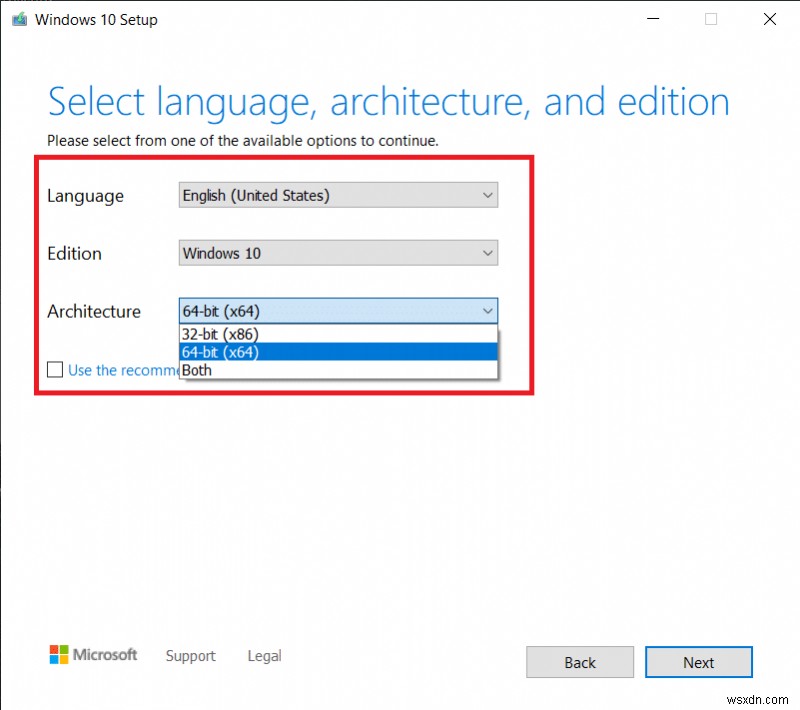Click the Windows Setup icon in the title bar
The height and width of the screenshot is (710, 800).
[18, 18]
